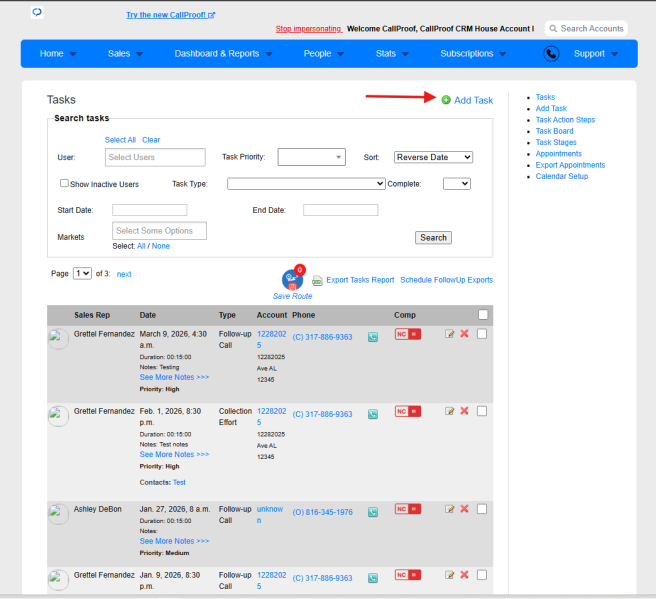Open the People menu
The width and height of the screenshot is (656, 599).
click(x=323, y=54)
